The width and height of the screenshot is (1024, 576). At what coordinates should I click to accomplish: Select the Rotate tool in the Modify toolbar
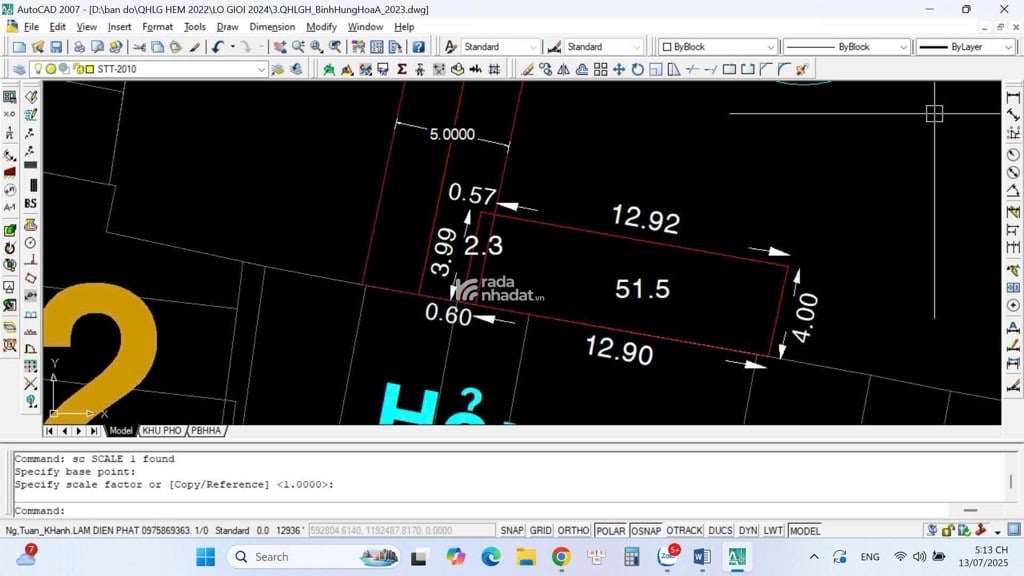point(637,69)
